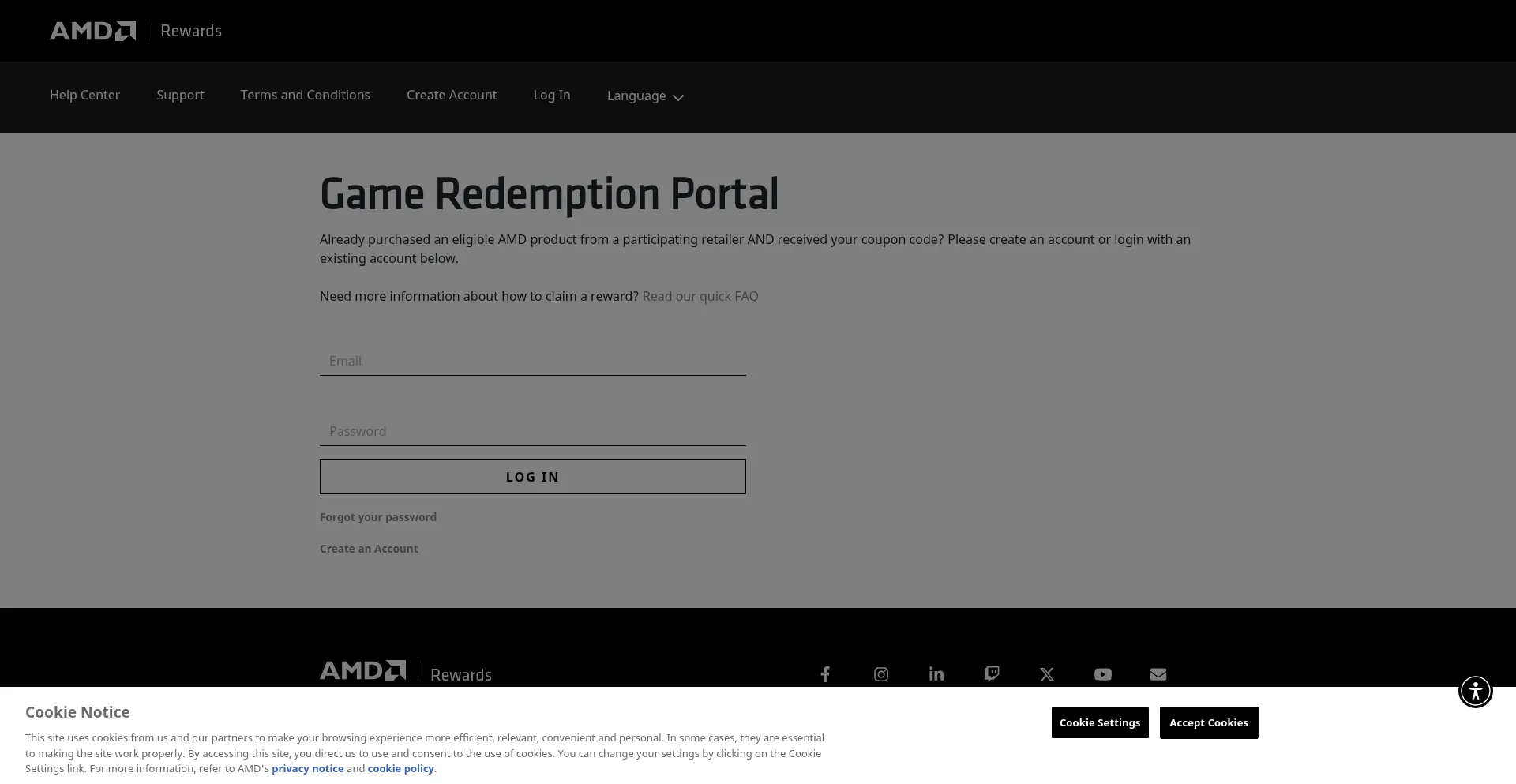Open the Instagram social icon

tap(881, 674)
